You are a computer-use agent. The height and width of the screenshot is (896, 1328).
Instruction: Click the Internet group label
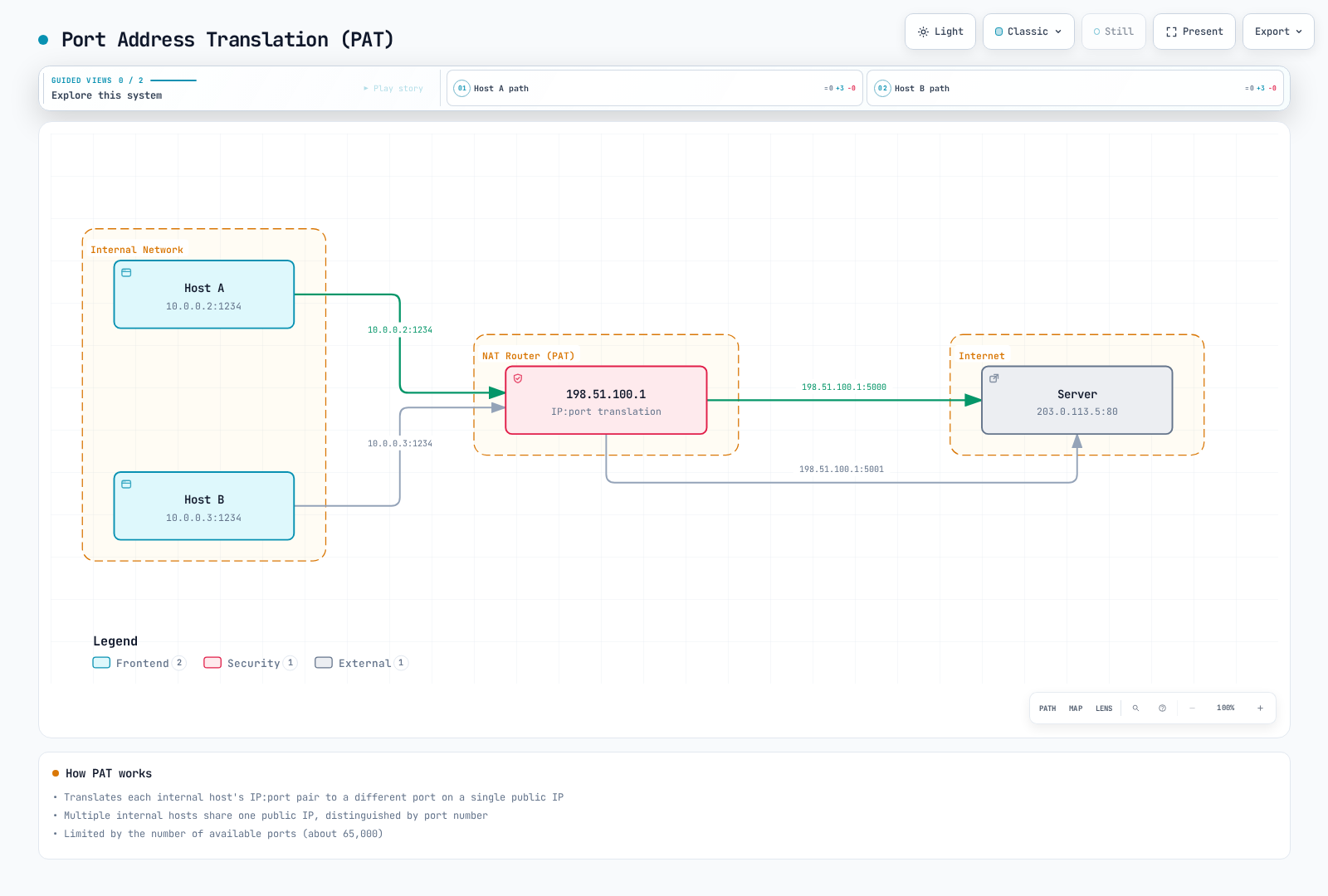(982, 356)
